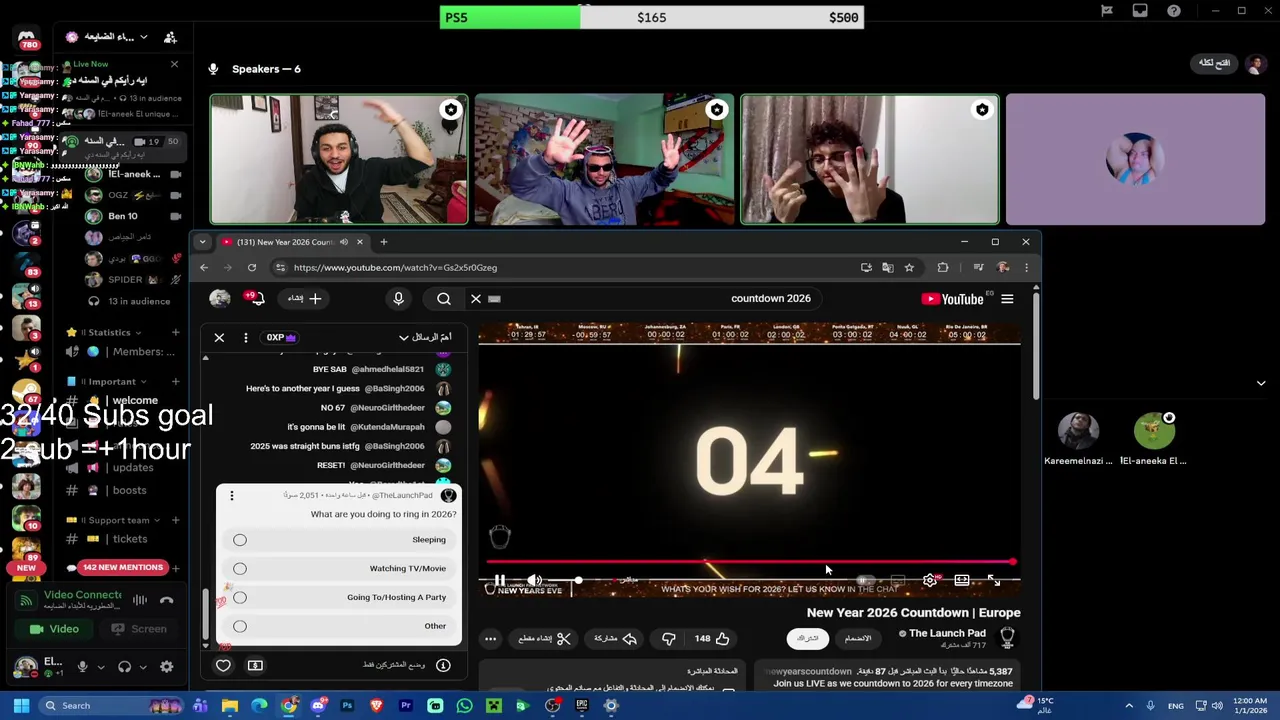Open more actions ellipsis under video
The image size is (1280, 720).
[490, 638]
